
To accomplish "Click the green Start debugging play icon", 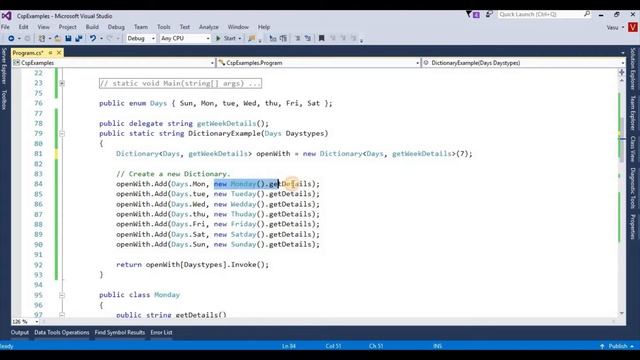I will coord(218,38).
